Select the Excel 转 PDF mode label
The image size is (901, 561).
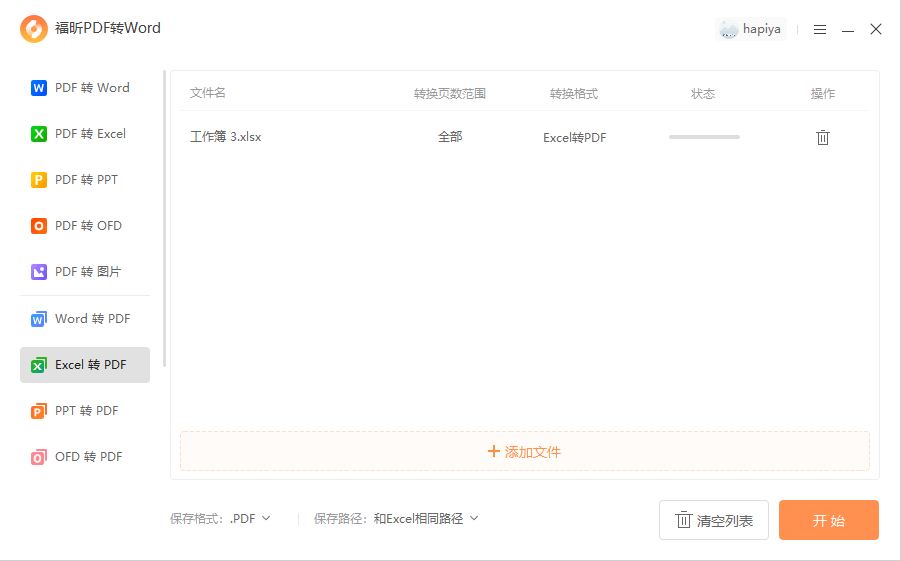[x=91, y=365]
